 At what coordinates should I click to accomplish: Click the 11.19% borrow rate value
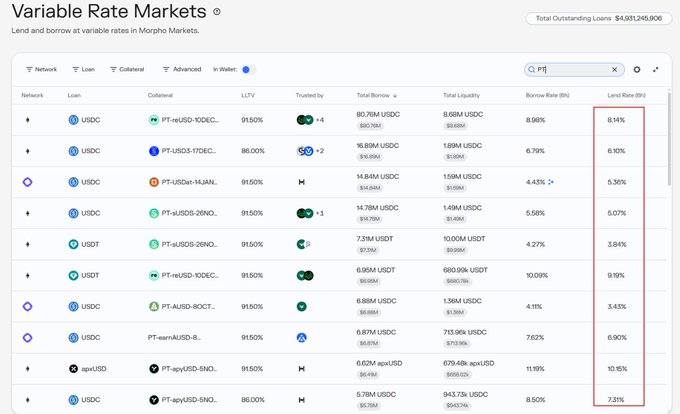pyautogui.click(x=535, y=369)
